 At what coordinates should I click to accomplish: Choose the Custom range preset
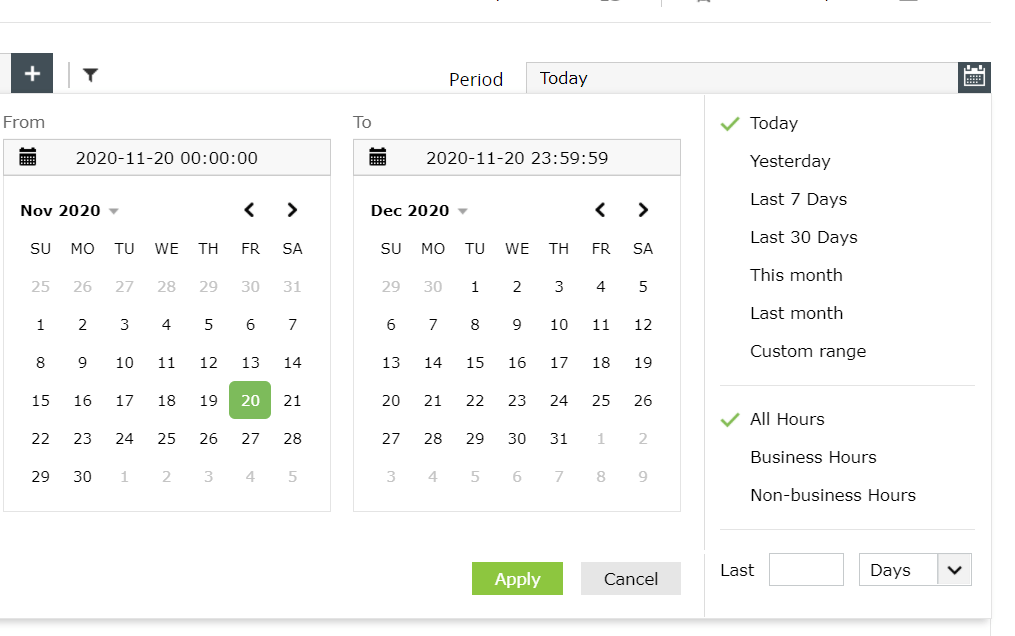(x=808, y=351)
